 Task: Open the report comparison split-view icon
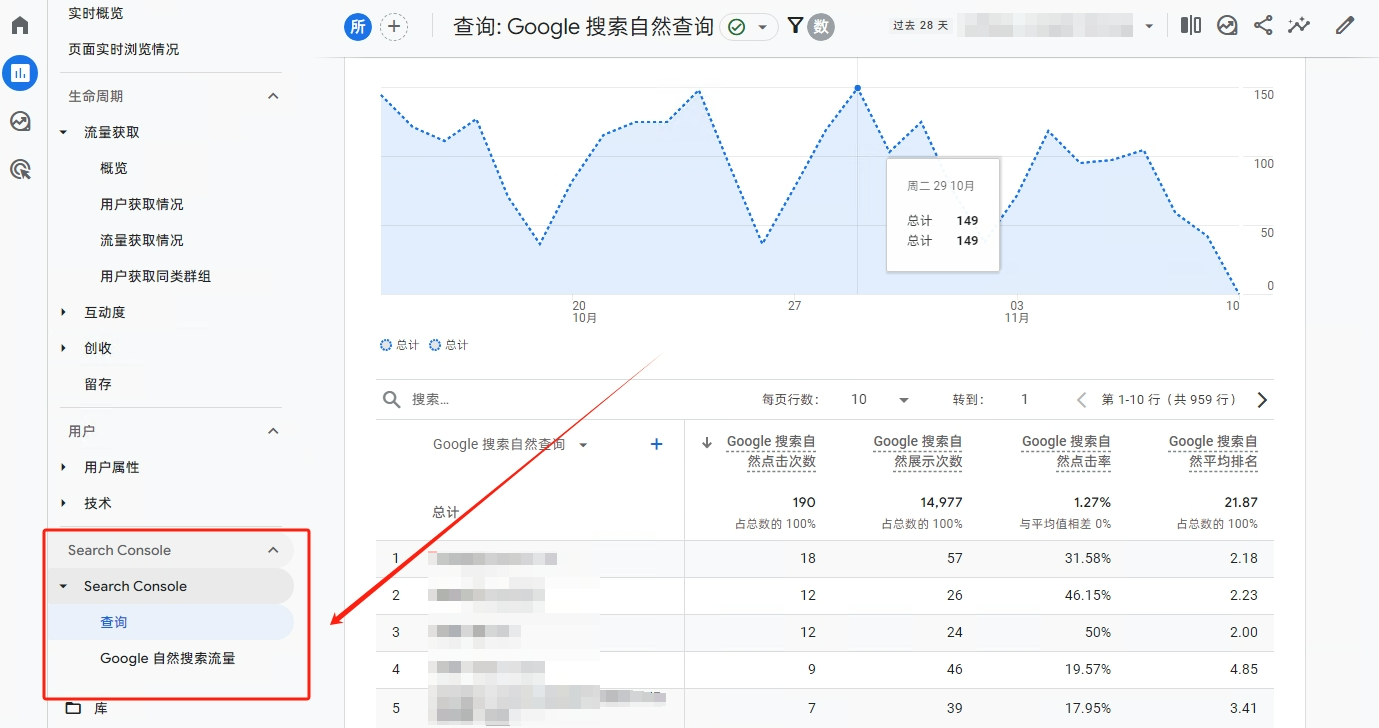click(1190, 24)
